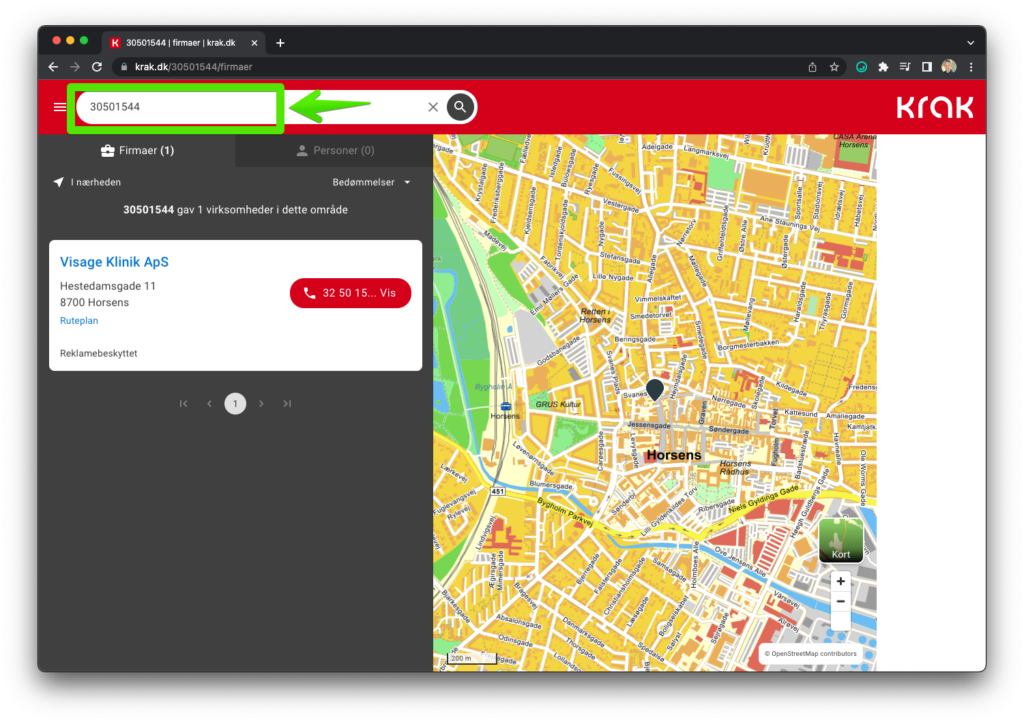
Task: Select the Personer (0) tab
Action: tap(335, 151)
